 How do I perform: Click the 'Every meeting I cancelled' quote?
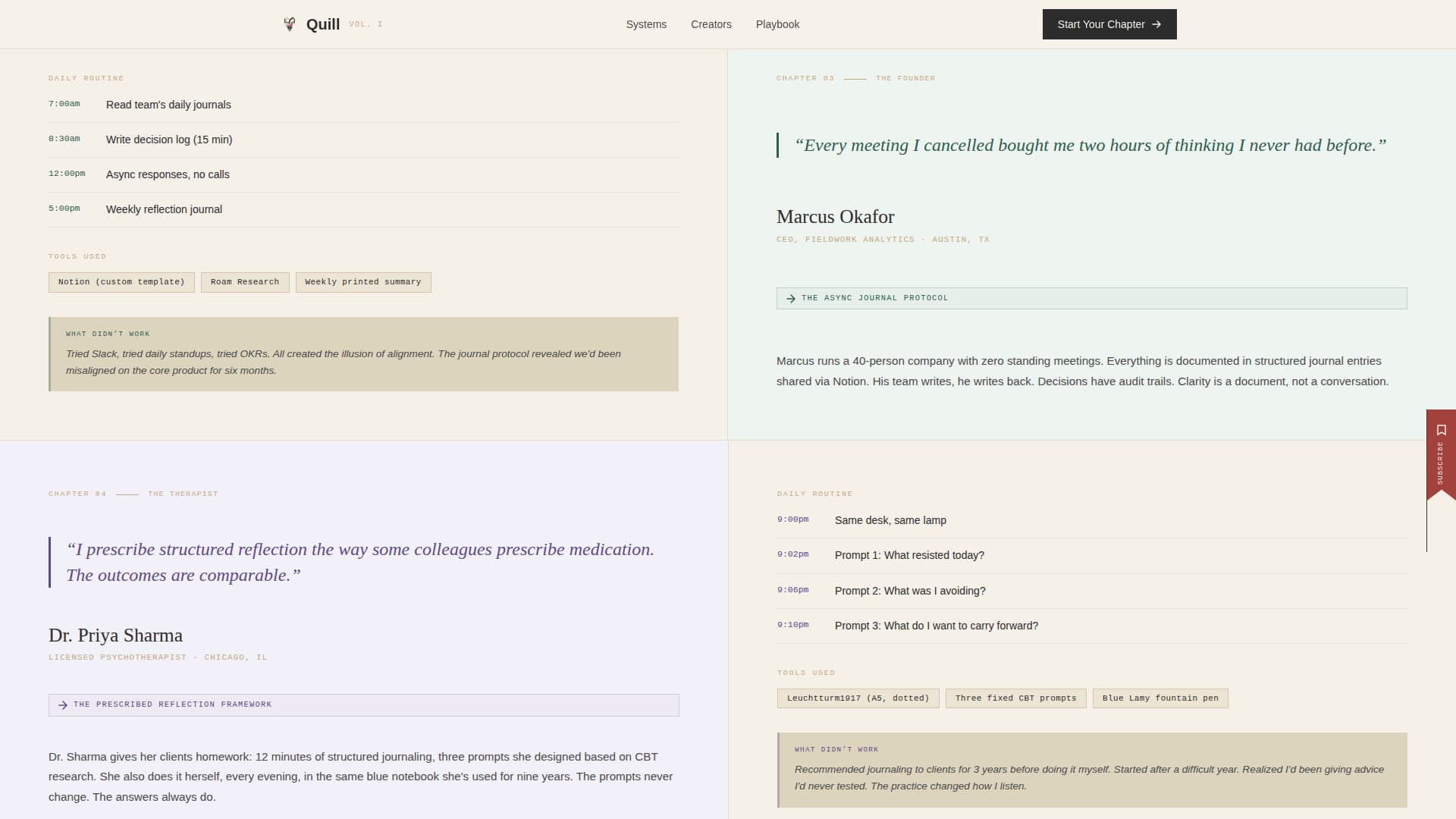(x=1090, y=146)
